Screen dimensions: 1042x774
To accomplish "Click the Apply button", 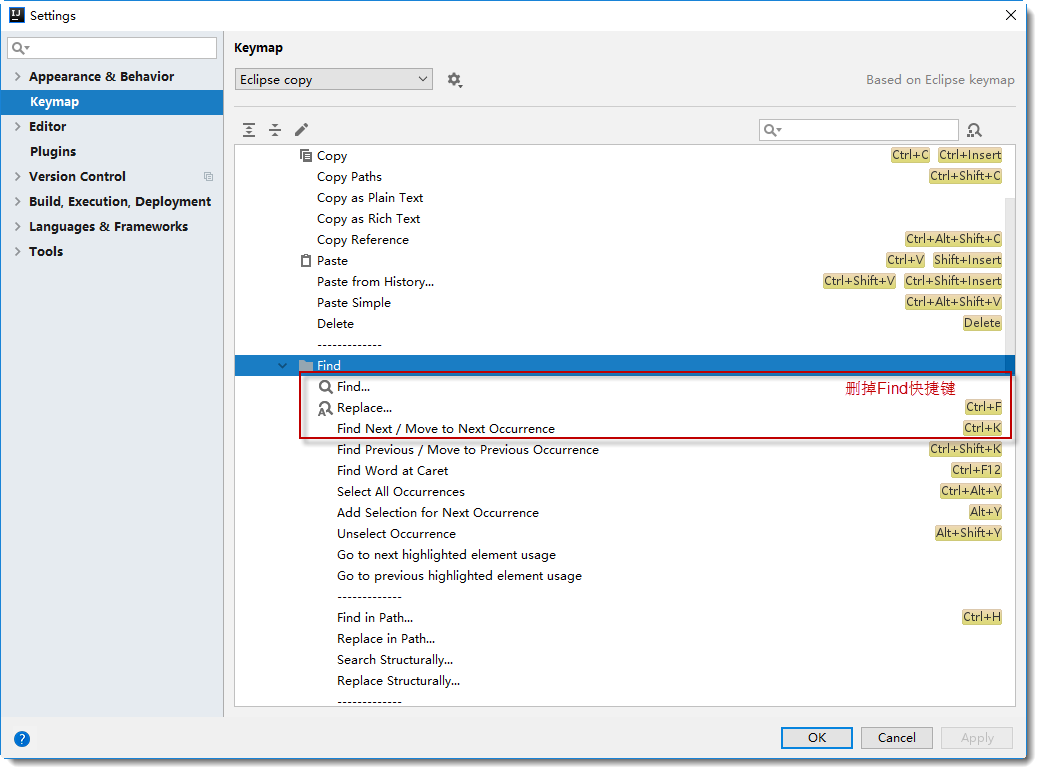I will tap(977, 737).
